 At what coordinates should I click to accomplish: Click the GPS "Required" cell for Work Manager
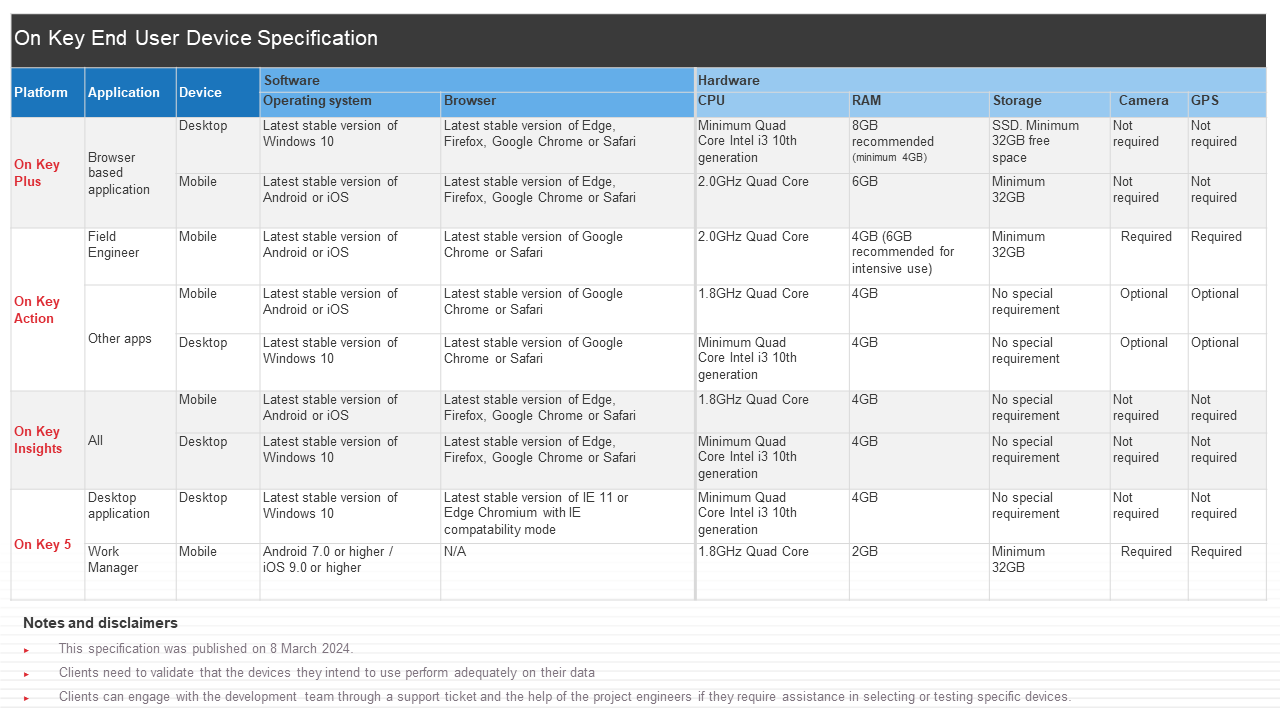1227,571
